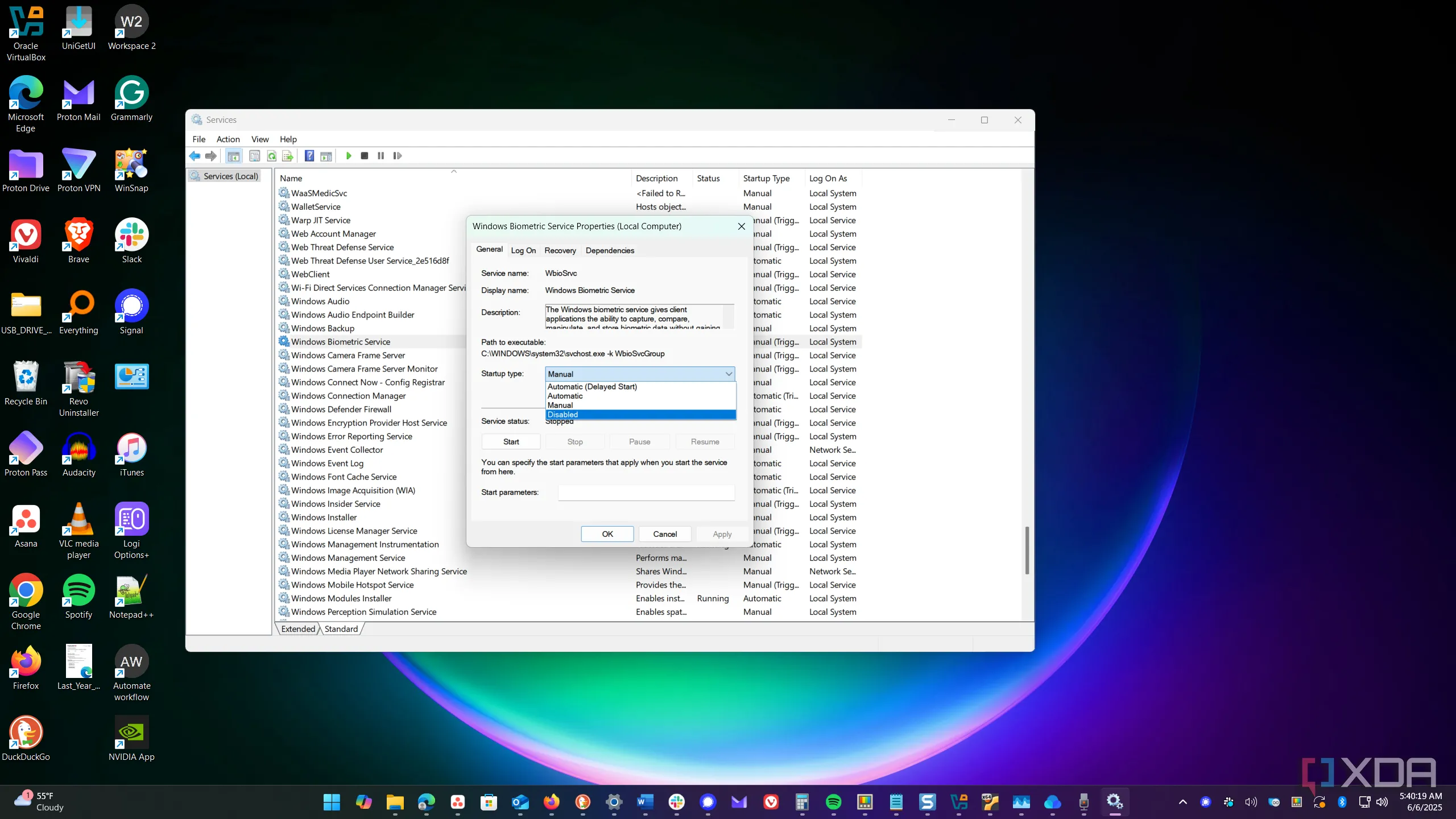Click the blue Back arrow in toolbar

pos(195,156)
